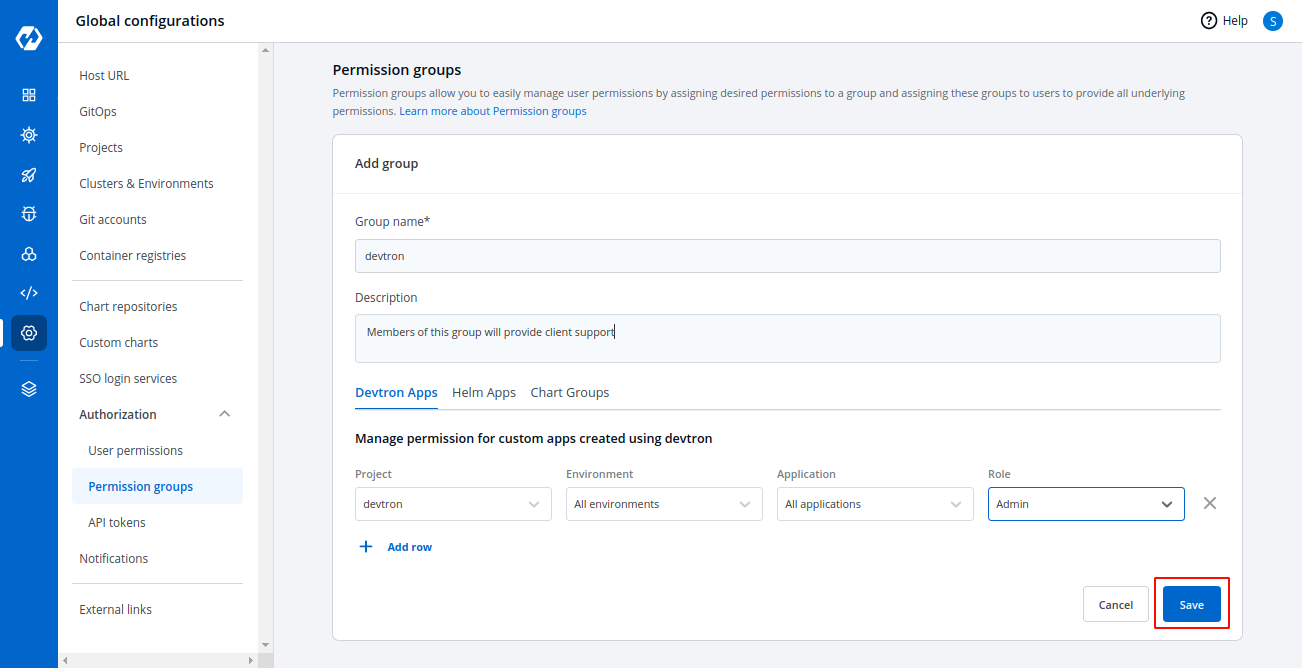
Task: Open Applications grid icon in sidebar
Action: 29,95
